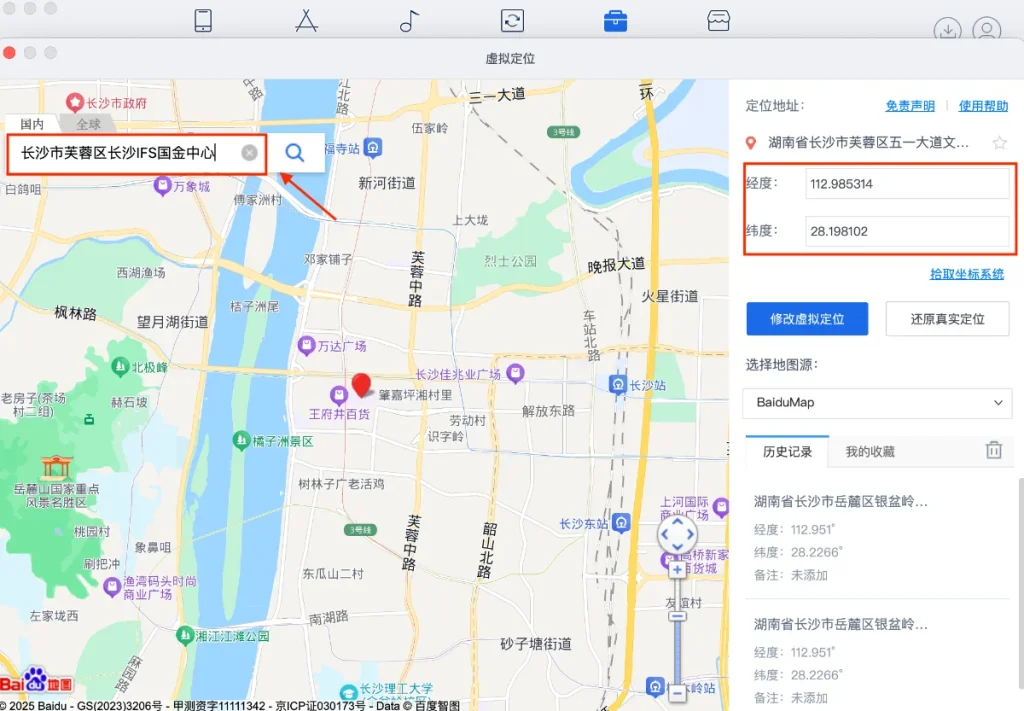Image resolution: width=1024 pixels, height=711 pixels.
Task: Click 长沙东站 station icon
Action: coord(621,522)
